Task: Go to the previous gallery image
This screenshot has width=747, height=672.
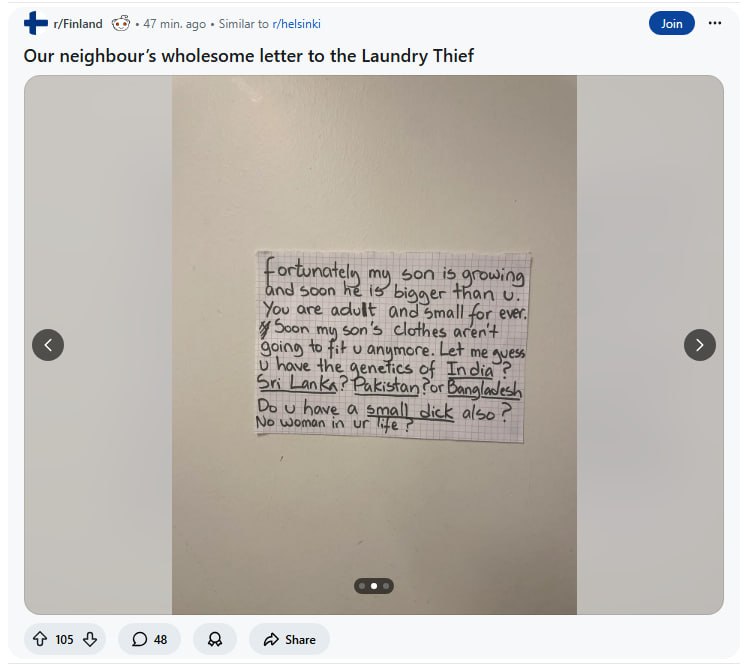Action: [48, 345]
